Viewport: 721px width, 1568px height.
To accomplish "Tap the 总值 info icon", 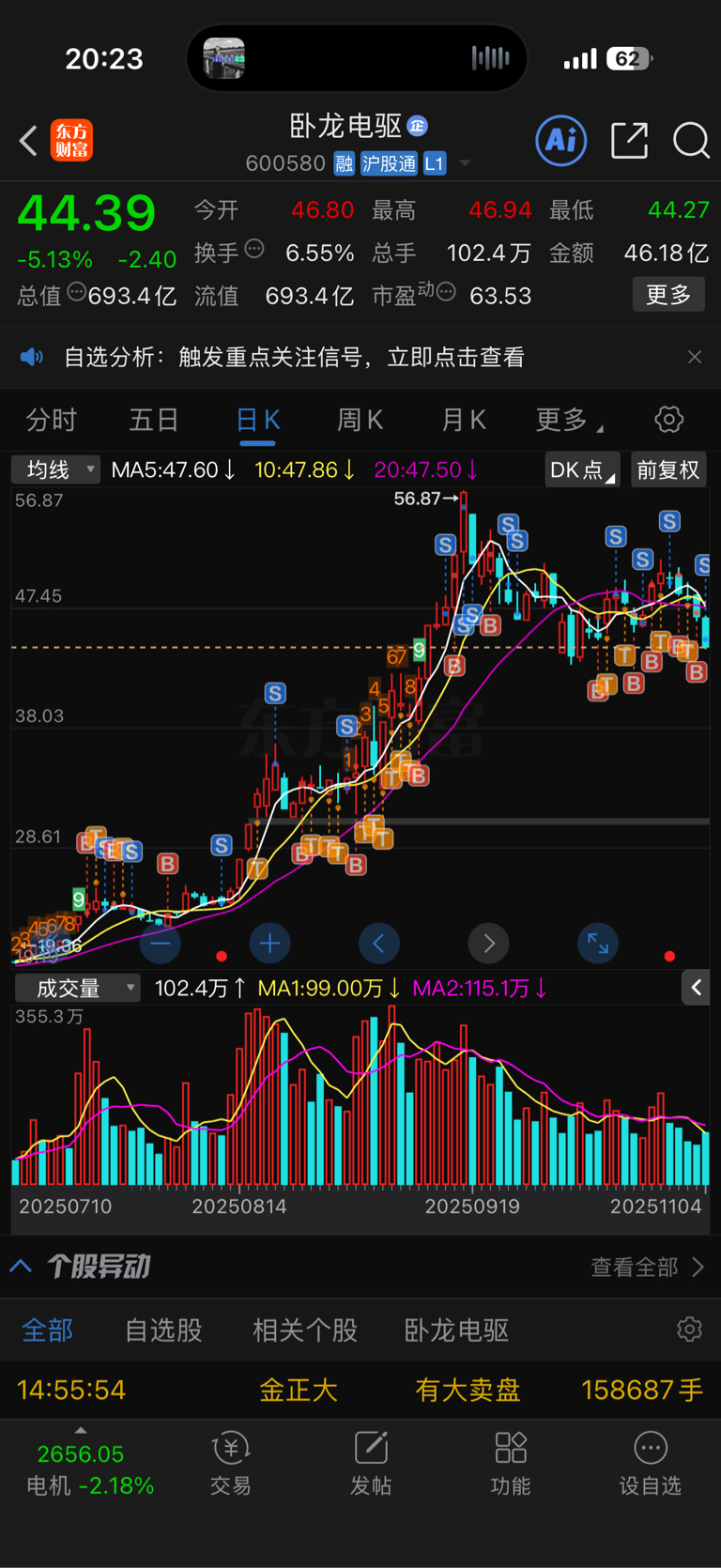I will tap(77, 292).
